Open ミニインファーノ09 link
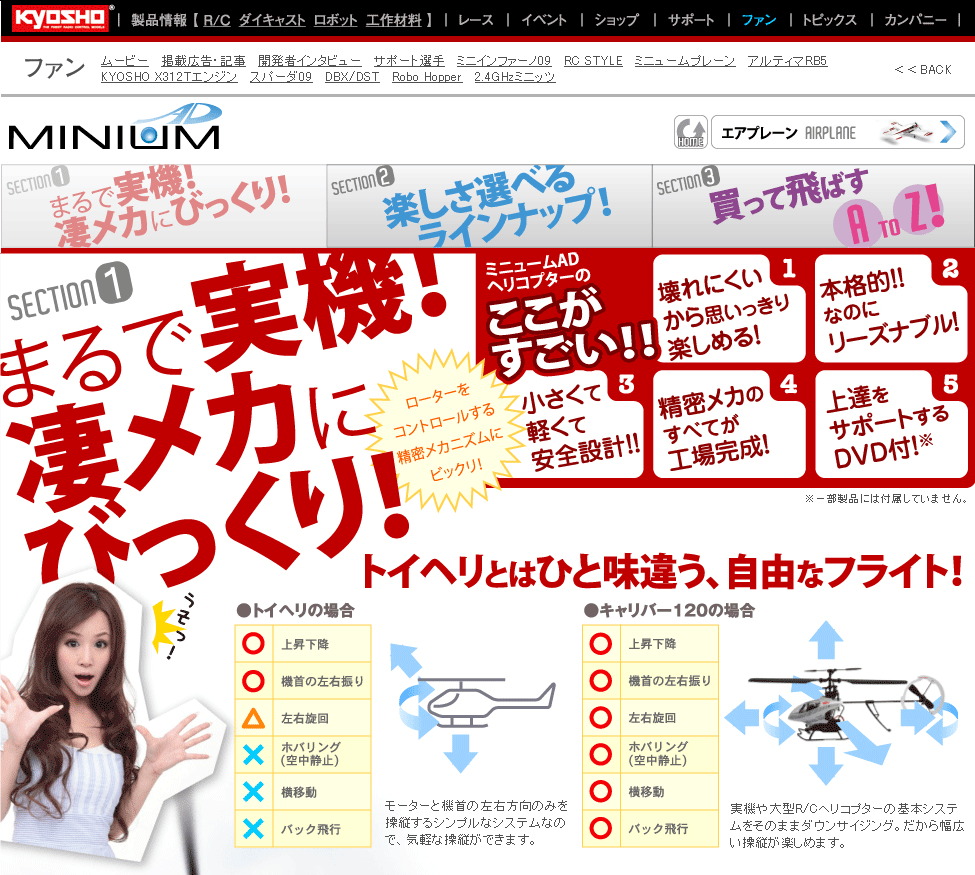This screenshot has height=875, width=975. pyautogui.click(x=504, y=61)
